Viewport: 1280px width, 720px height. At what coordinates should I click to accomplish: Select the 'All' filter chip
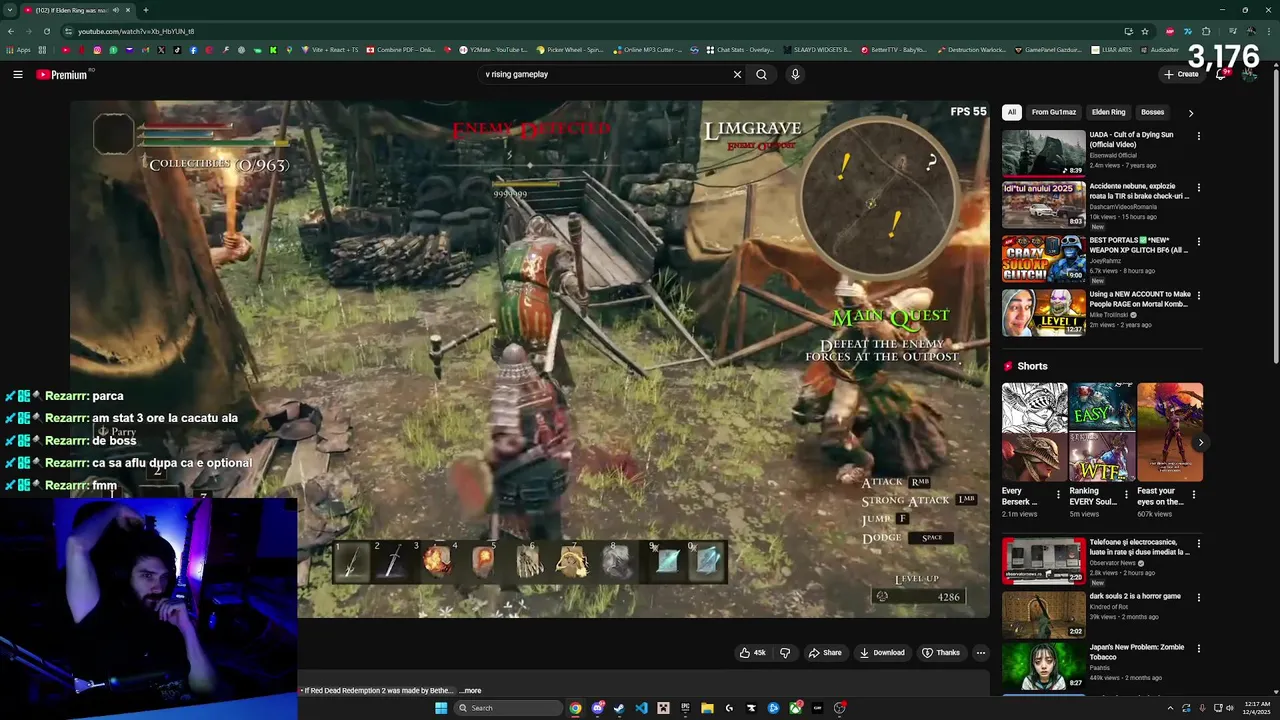1012,112
